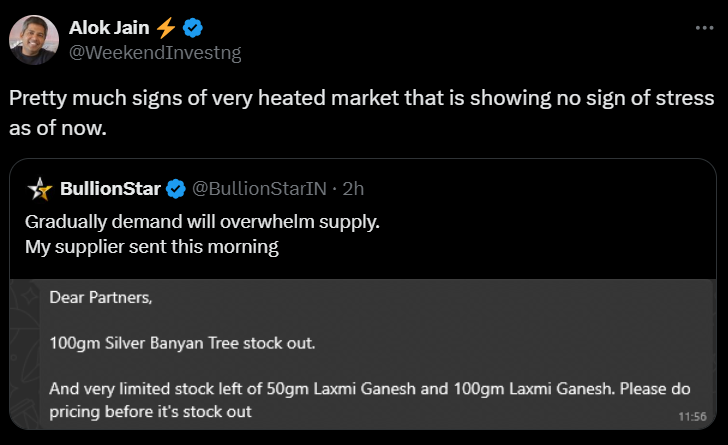Click the line "My supplier sent this morning"
This screenshot has height=445, width=728.
click(x=151, y=245)
